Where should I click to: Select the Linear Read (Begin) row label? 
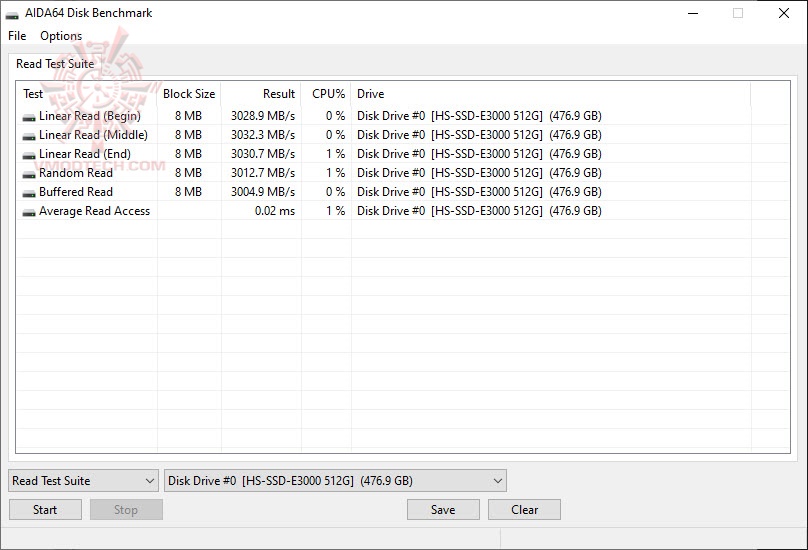(x=90, y=116)
